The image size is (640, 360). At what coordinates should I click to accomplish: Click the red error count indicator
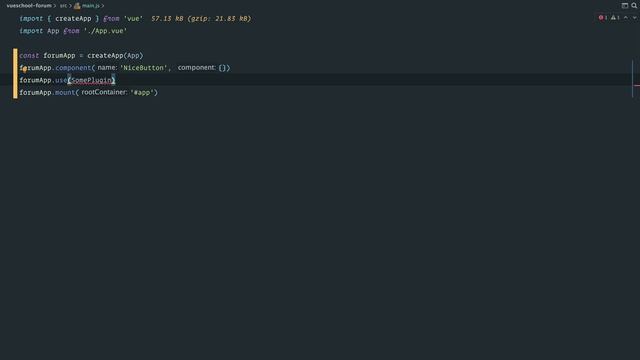tap(602, 18)
